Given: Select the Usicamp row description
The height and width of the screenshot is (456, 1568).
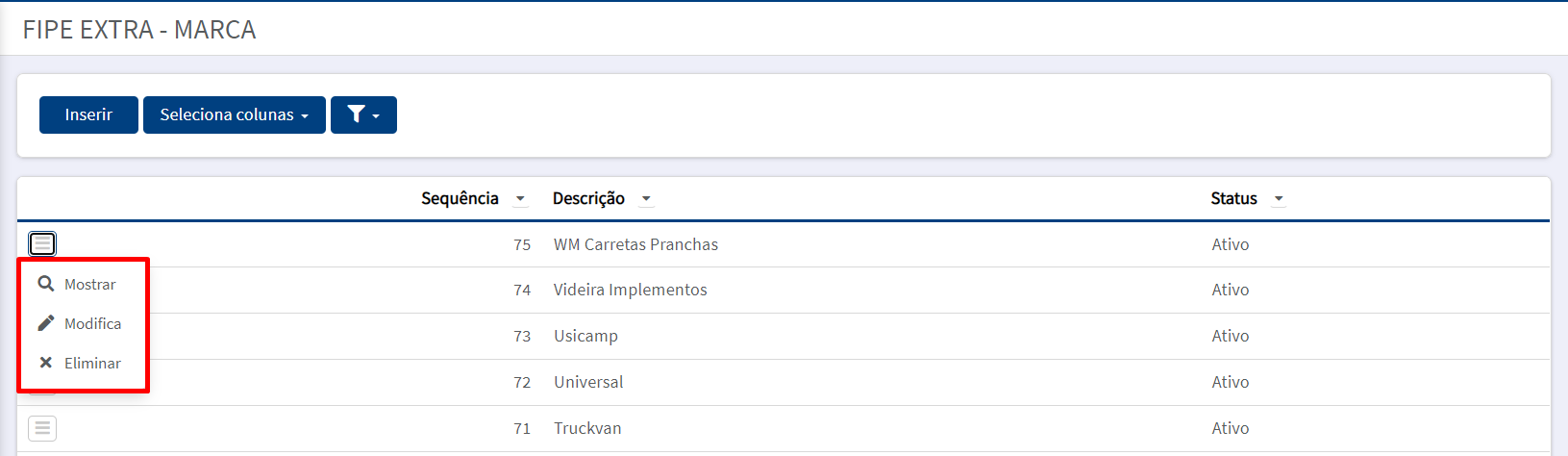Looking at the screenshot, I should (585, 336).
